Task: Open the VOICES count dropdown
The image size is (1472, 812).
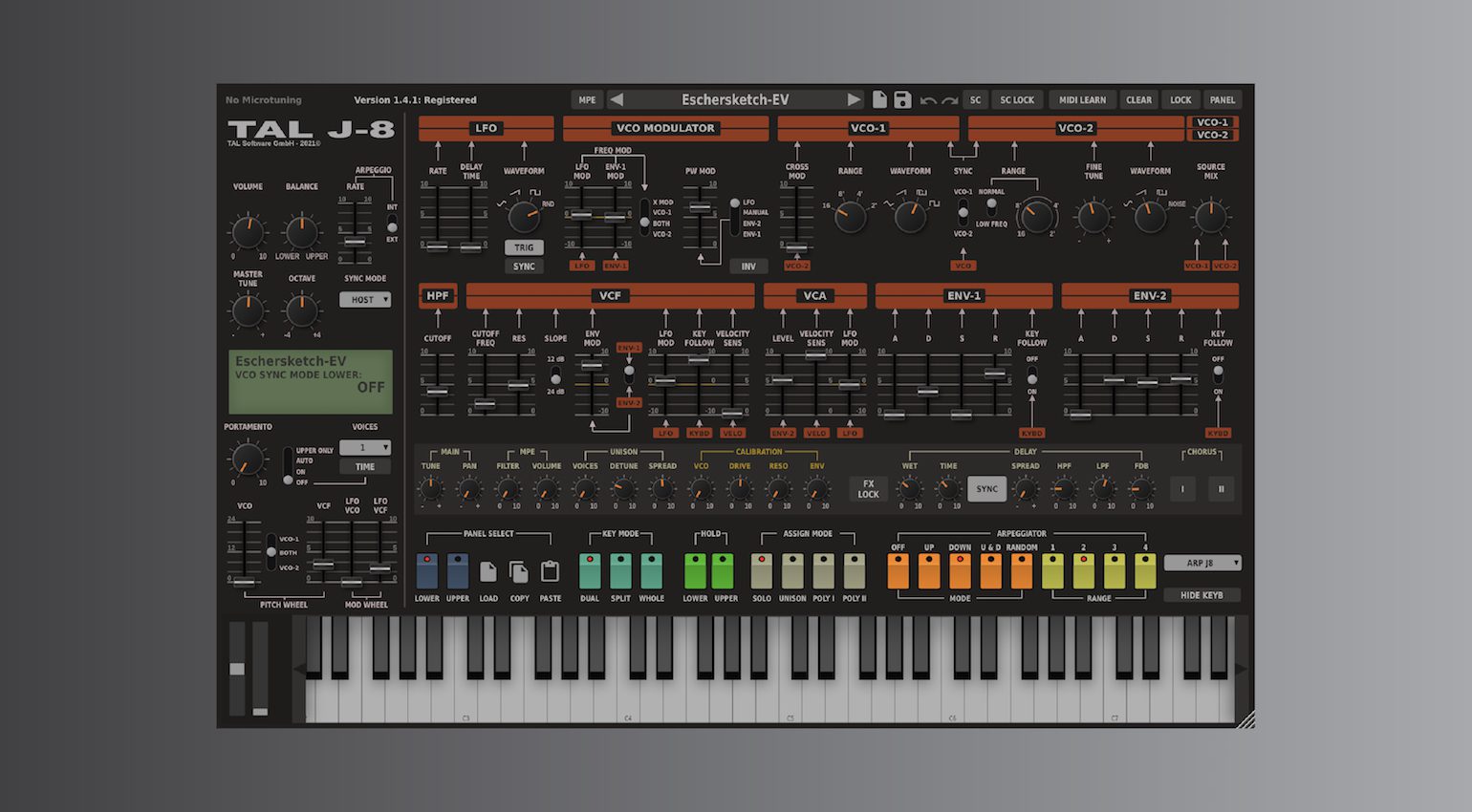Action: pos(364,447)
